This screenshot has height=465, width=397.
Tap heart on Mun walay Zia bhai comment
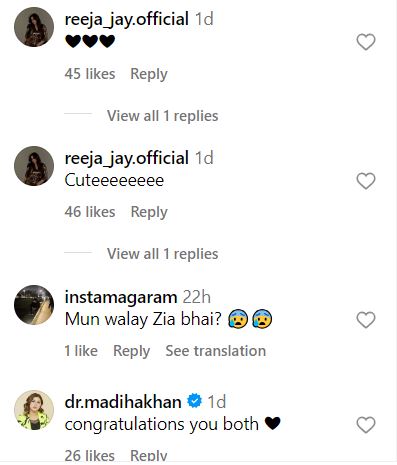[366, 320]
